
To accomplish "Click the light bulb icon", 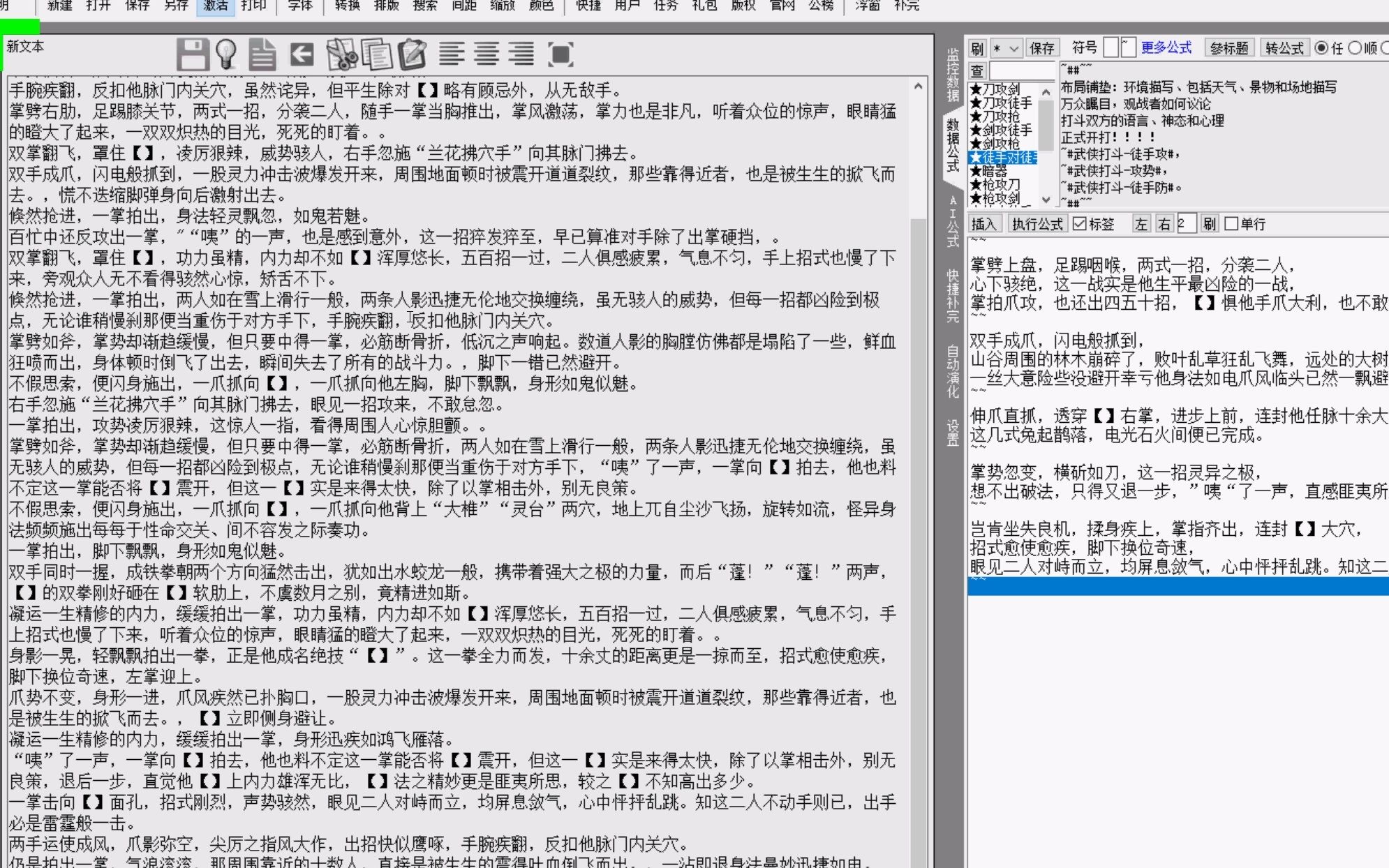I will click(226, 54).
